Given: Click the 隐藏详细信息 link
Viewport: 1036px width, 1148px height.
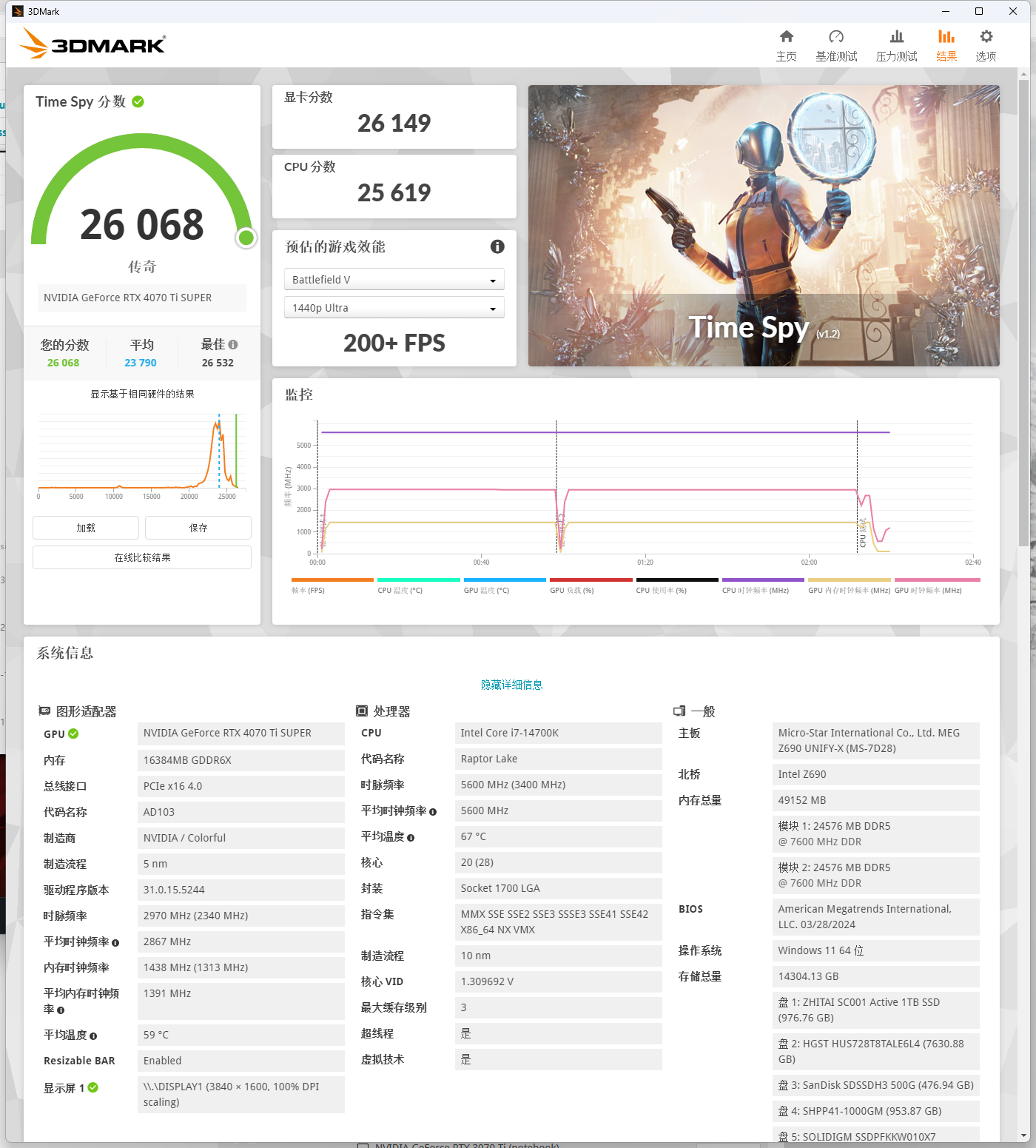Looking at the screenshot, I should (x=511, y=685).
